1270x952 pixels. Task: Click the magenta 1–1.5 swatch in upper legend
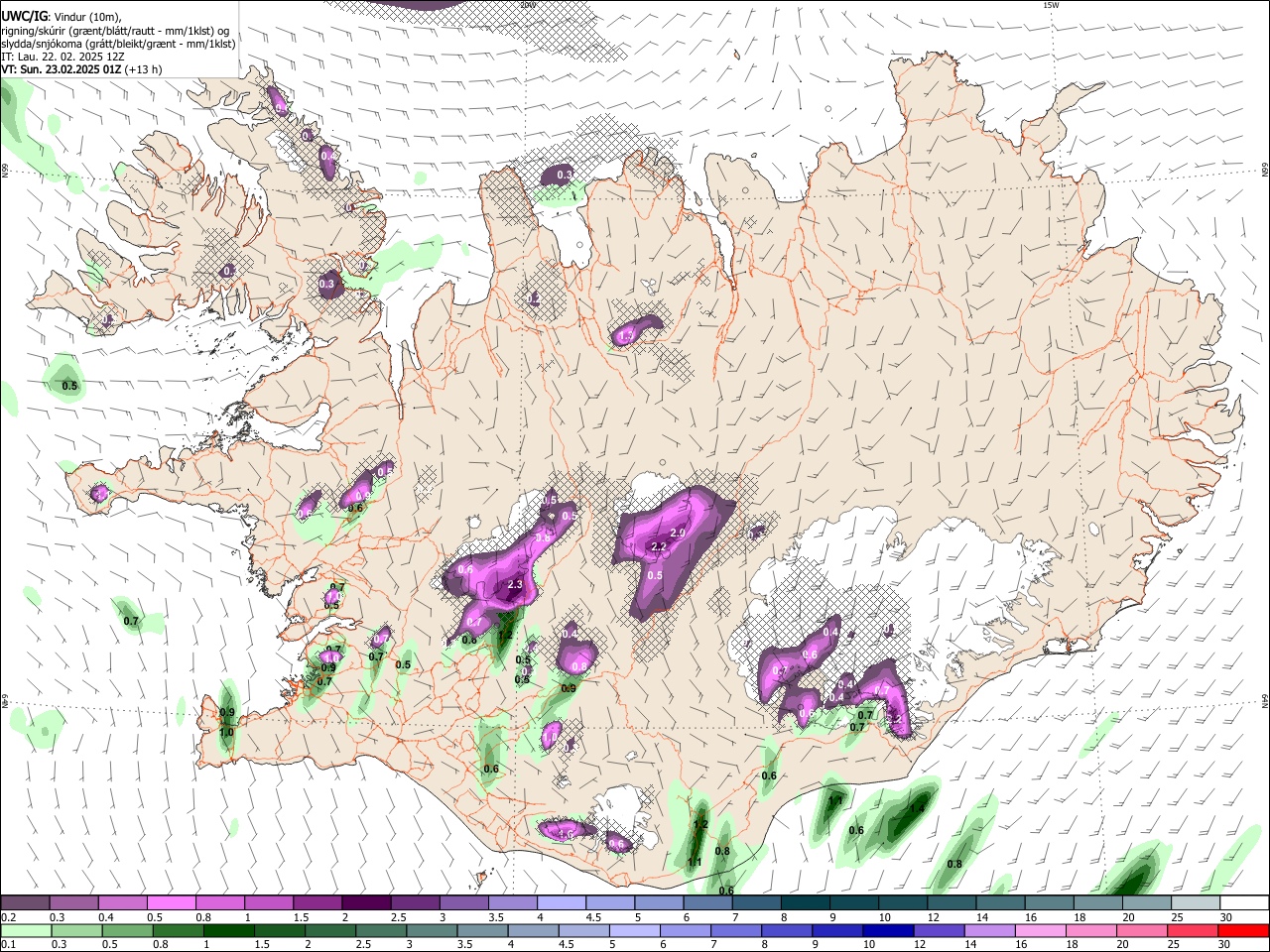click(x=269, y=902)
